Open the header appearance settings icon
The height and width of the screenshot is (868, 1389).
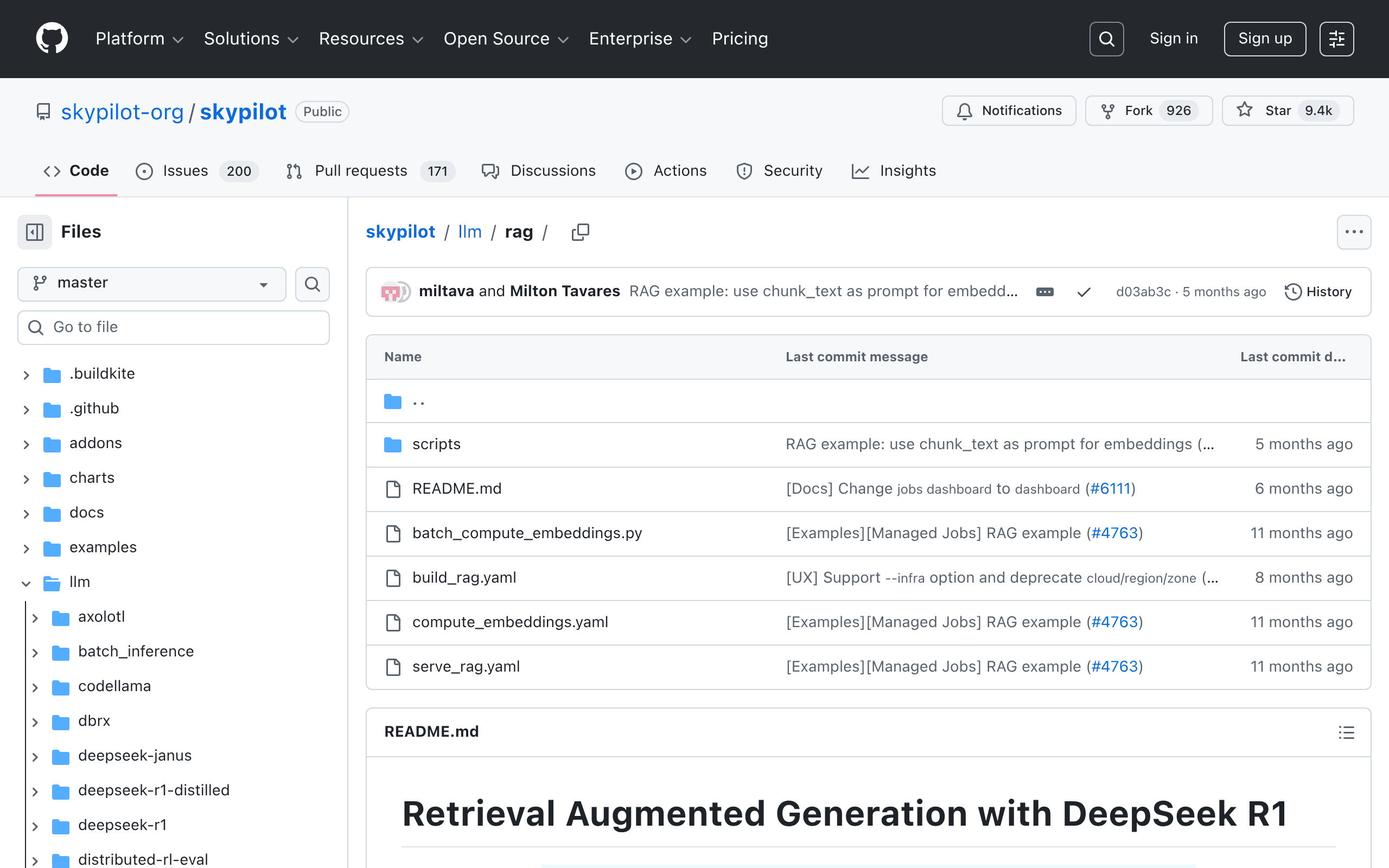[1336, 39]
